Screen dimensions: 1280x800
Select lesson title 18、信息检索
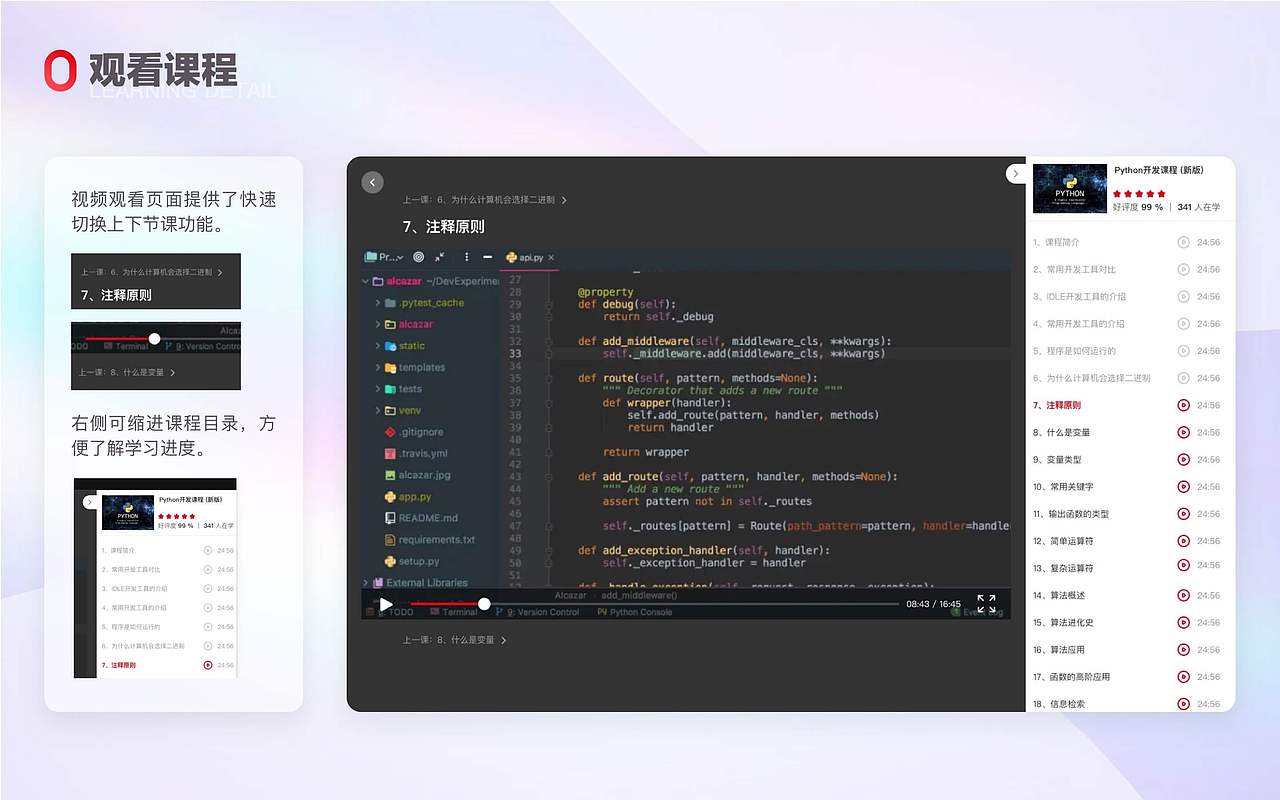coord(1059,704)
